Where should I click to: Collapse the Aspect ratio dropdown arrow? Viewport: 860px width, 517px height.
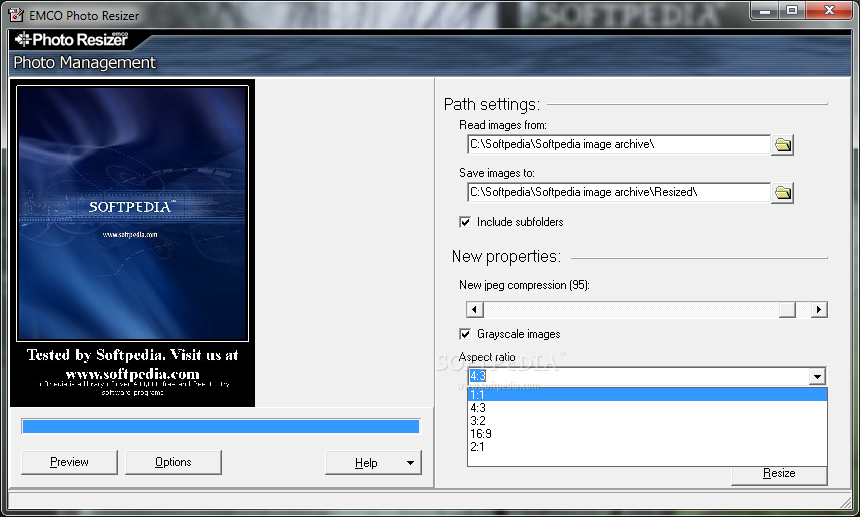pyautogui.click(x=817, y=376)
